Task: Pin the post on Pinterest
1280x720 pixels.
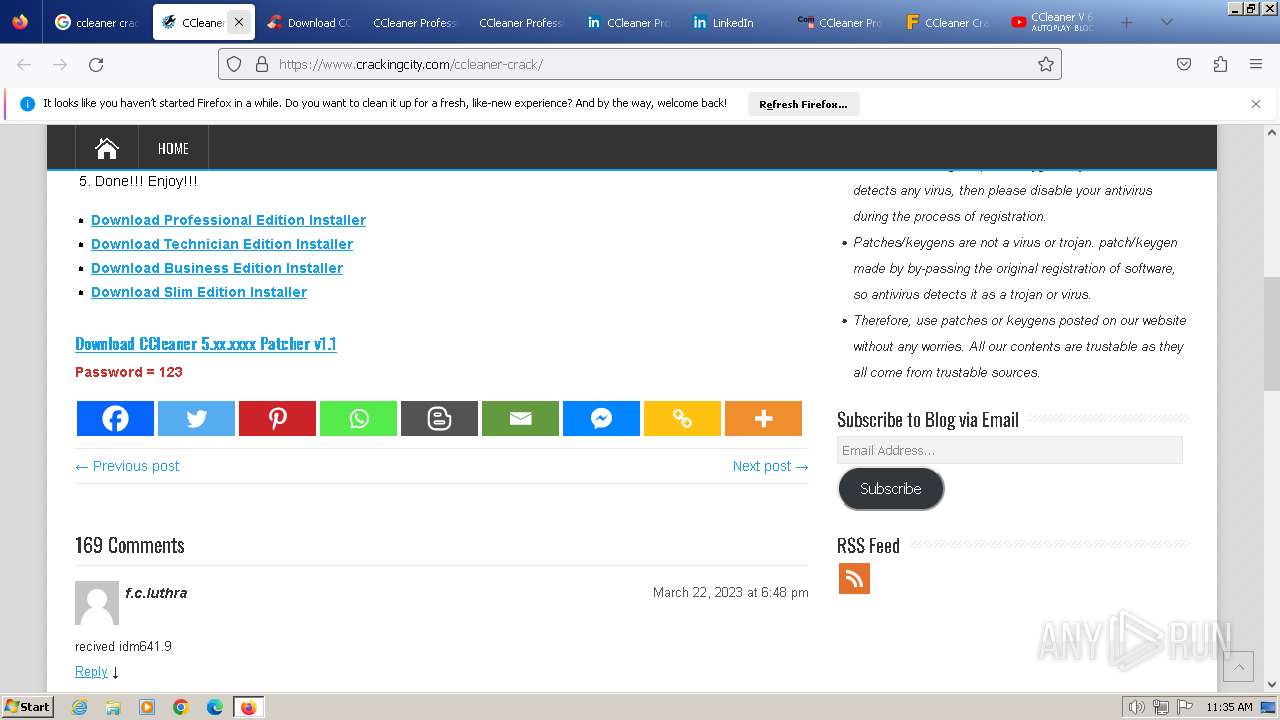Action: click(277, 419)
